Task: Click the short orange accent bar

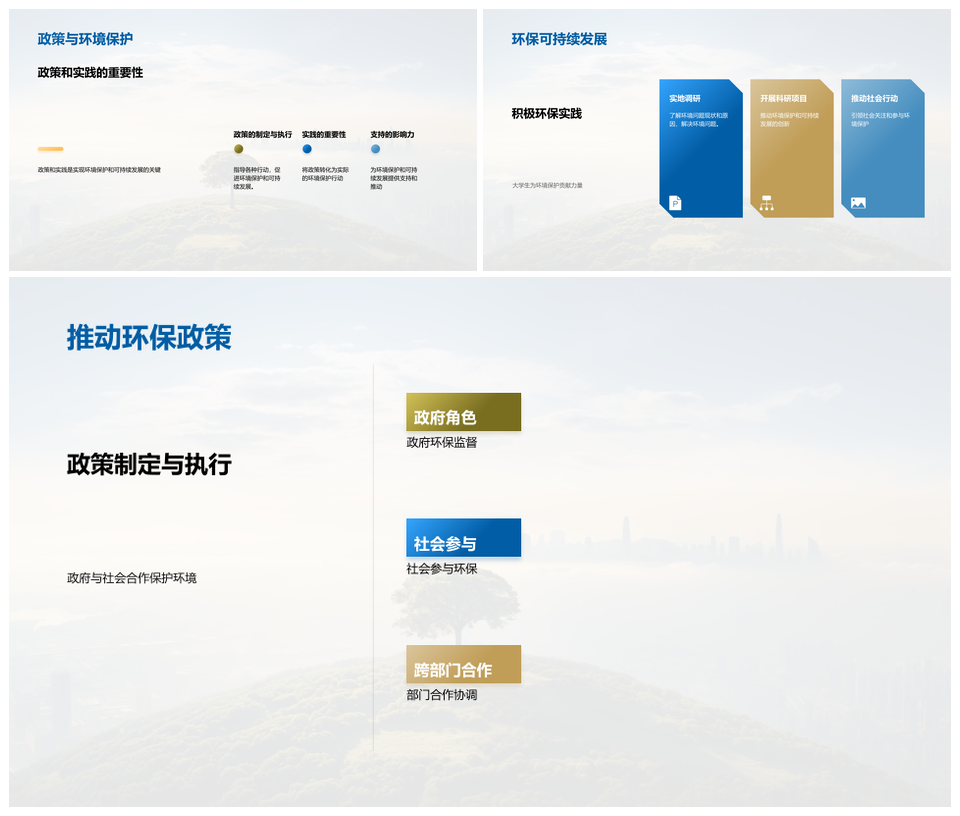Action: click(x=51, y=149)
